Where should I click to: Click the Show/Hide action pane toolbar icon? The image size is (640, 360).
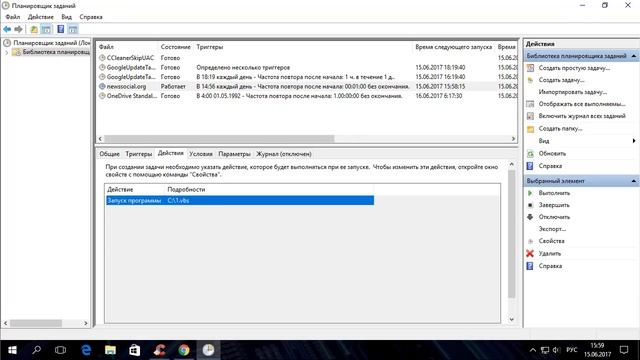[73, 29]
